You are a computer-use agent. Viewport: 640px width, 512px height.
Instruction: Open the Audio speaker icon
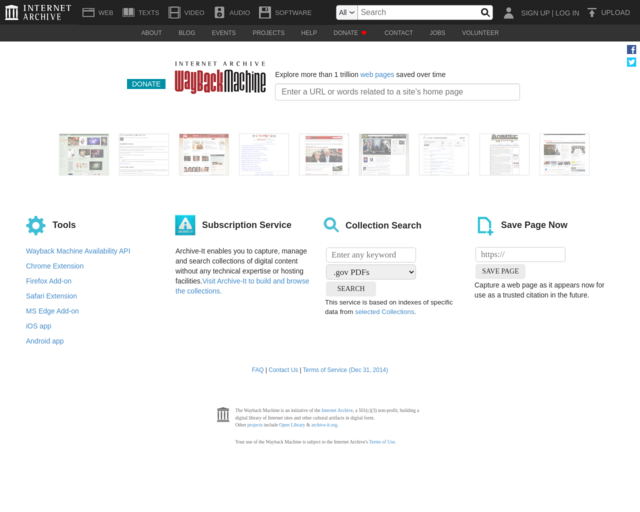pos(219,13)
